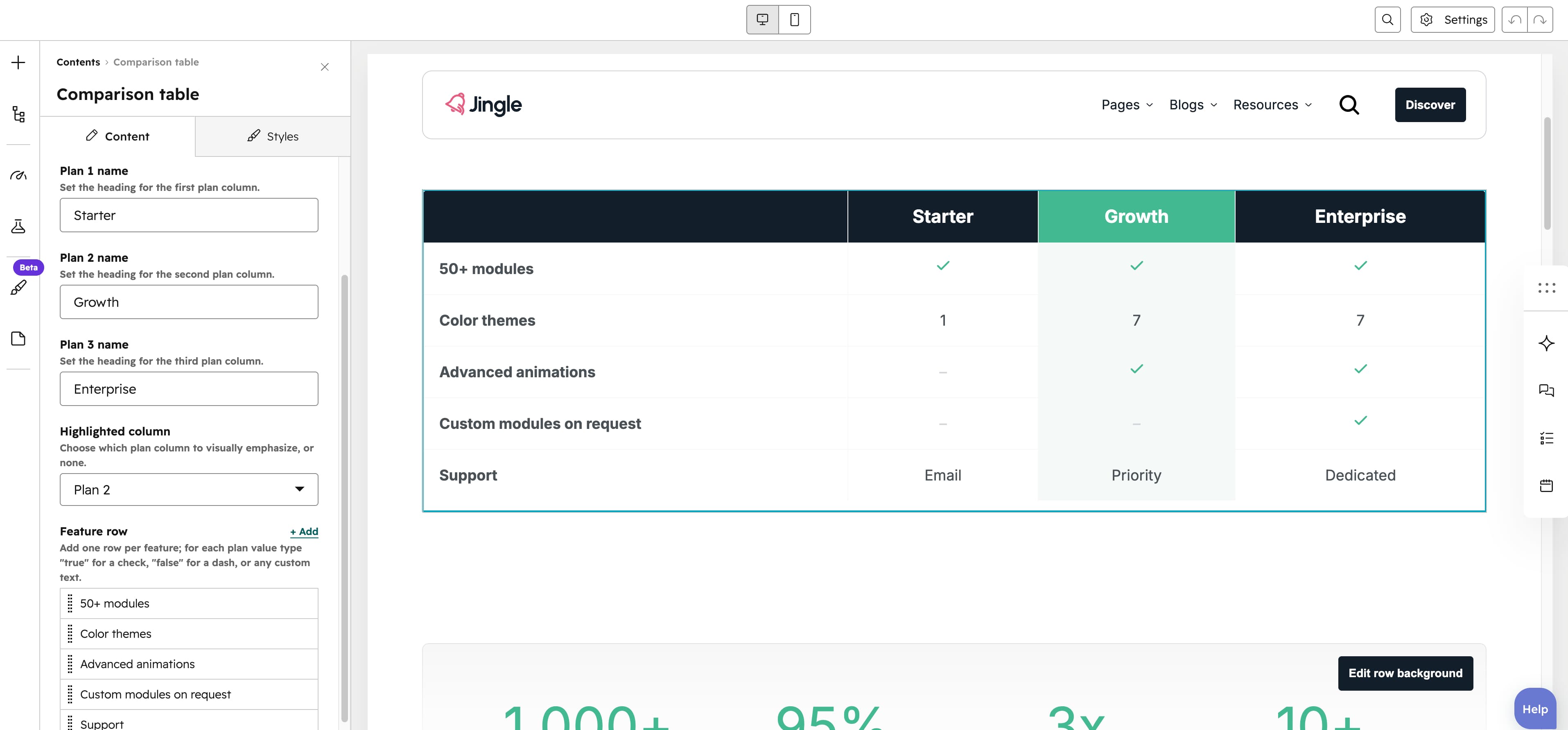Click the "Dedicated" support cell

click(x=1360, y=476)
